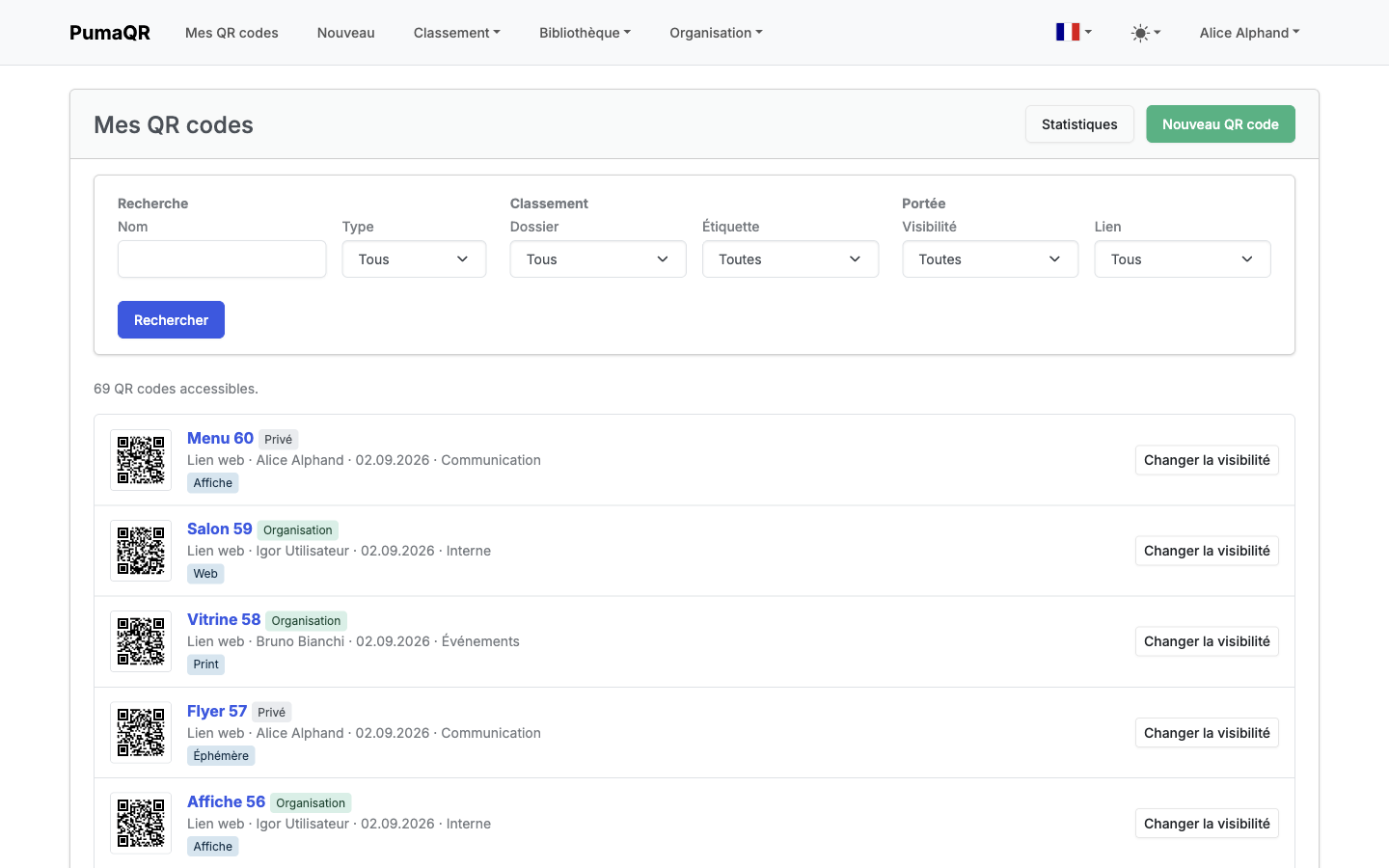This screenshot has height=868, width=1389.
Task: Expand the Étiquette filter dropdown
Action: click(x=790, y=259)
